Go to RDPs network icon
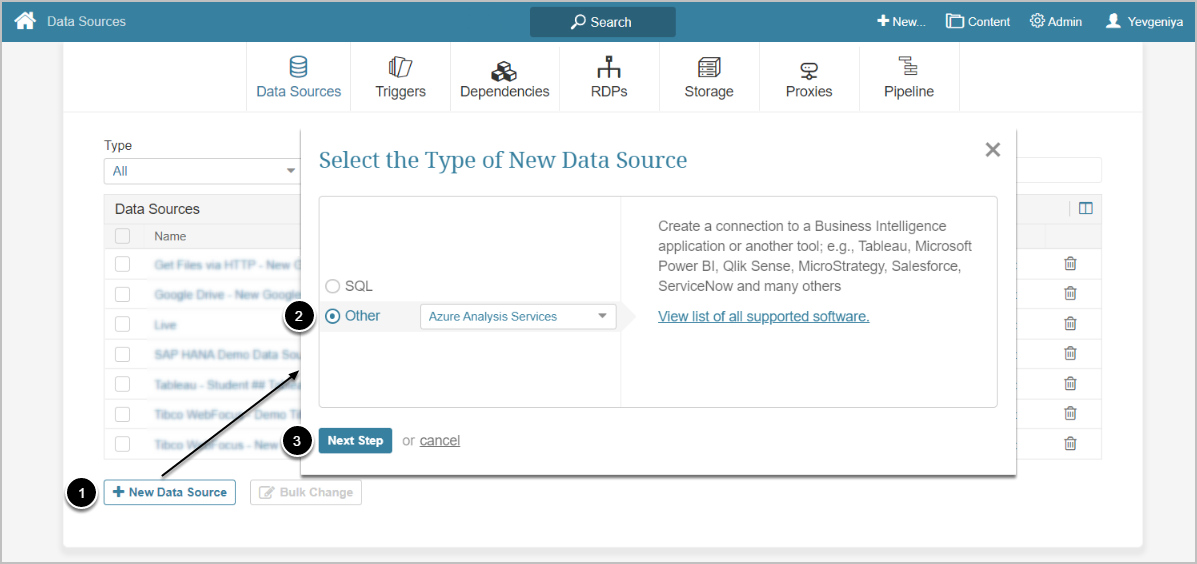 coord(608,68)
